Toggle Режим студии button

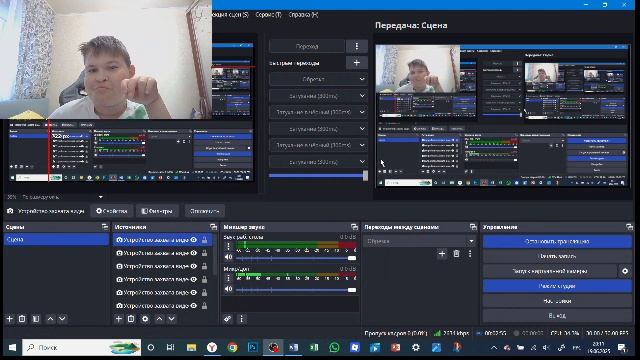point(557,286)
